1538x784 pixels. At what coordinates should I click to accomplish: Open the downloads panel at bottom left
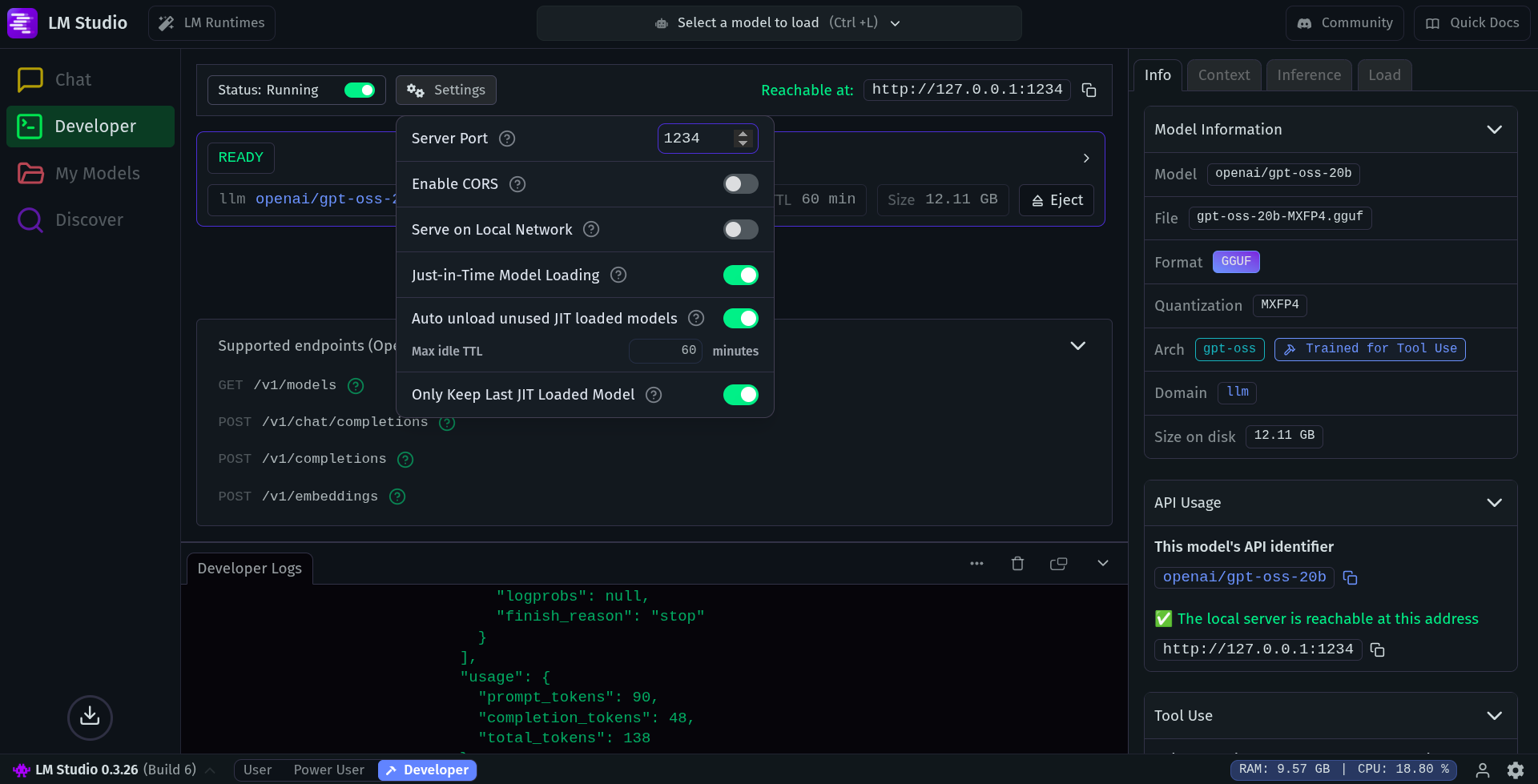tap(90, 718)
